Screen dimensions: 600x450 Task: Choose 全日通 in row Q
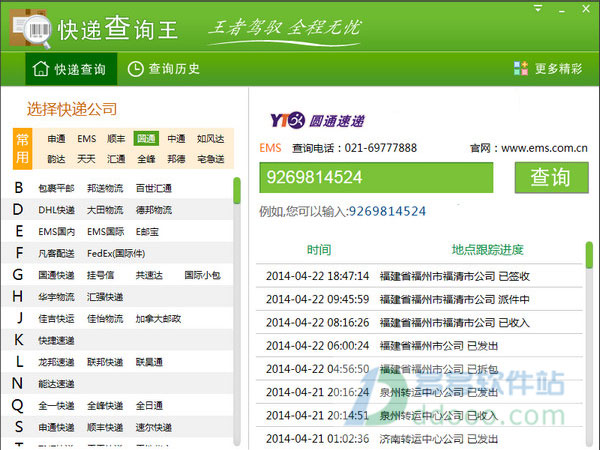149,406
